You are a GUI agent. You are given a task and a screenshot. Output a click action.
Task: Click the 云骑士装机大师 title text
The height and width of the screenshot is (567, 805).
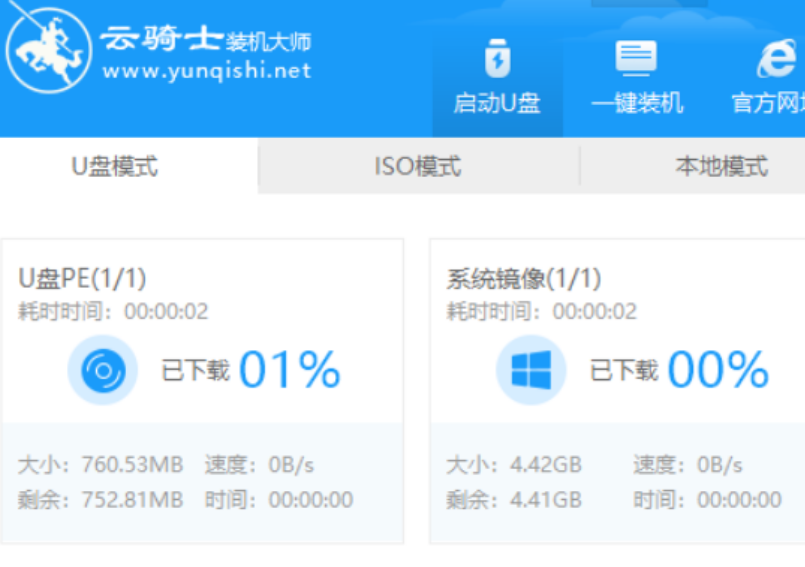coord(205,41)
